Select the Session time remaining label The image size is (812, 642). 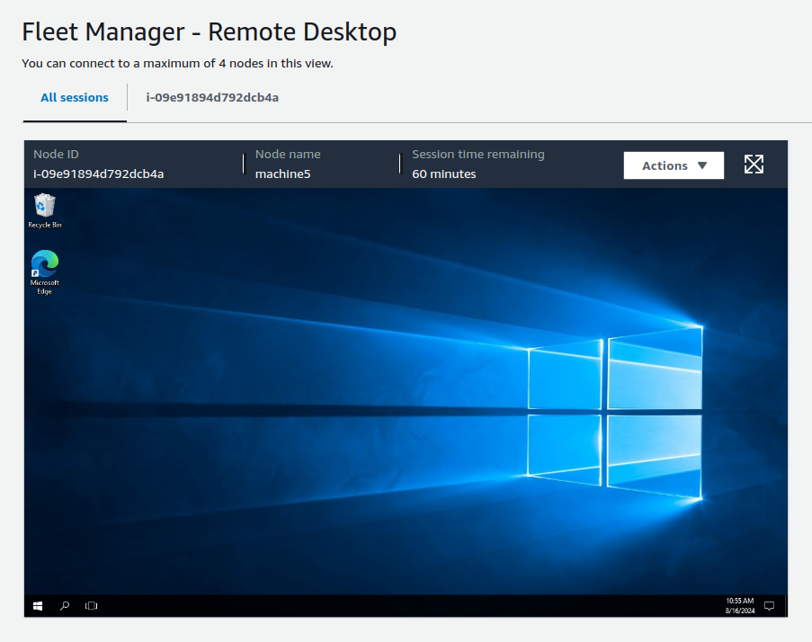pos(478,154)
